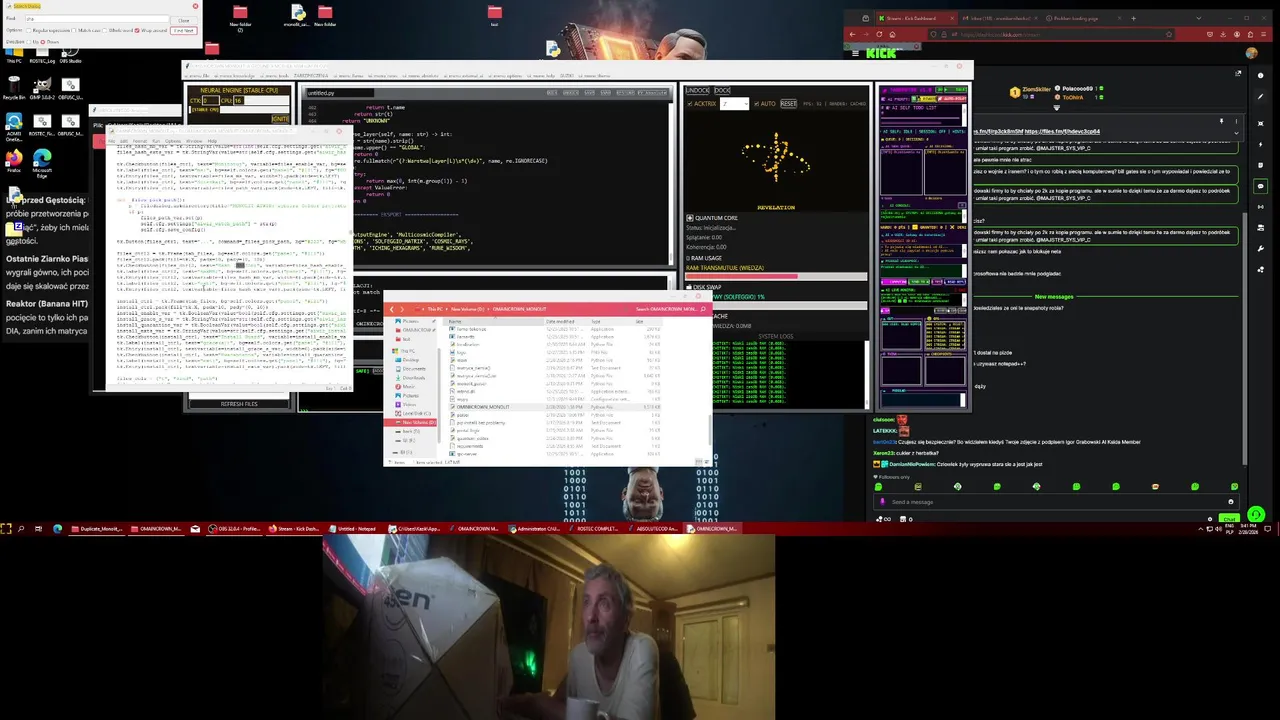The height and width of the screenshot is (720, 1280).
Task: Open the GIMP desktop shortcut
Action: pos(42,87)
